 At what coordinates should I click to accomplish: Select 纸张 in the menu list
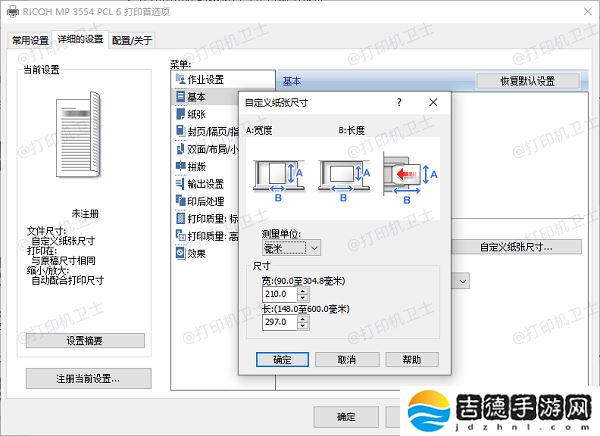tap(197, 114)
